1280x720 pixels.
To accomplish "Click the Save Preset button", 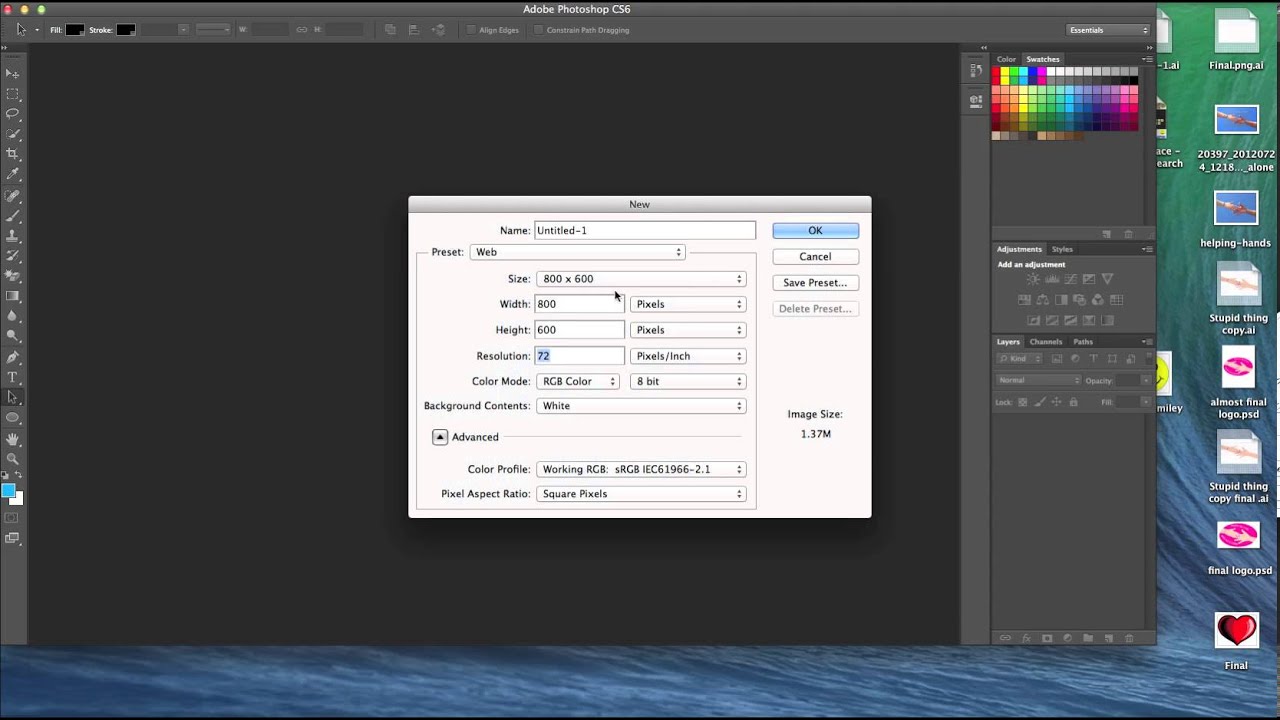I will [x=815, y=283].
